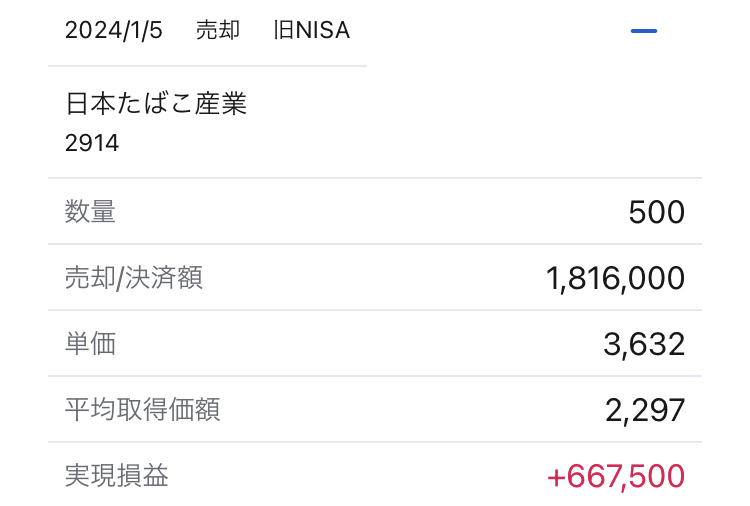Click the 数量 row showing 500 shares
The image size is (750, 506).
[375, 211]
